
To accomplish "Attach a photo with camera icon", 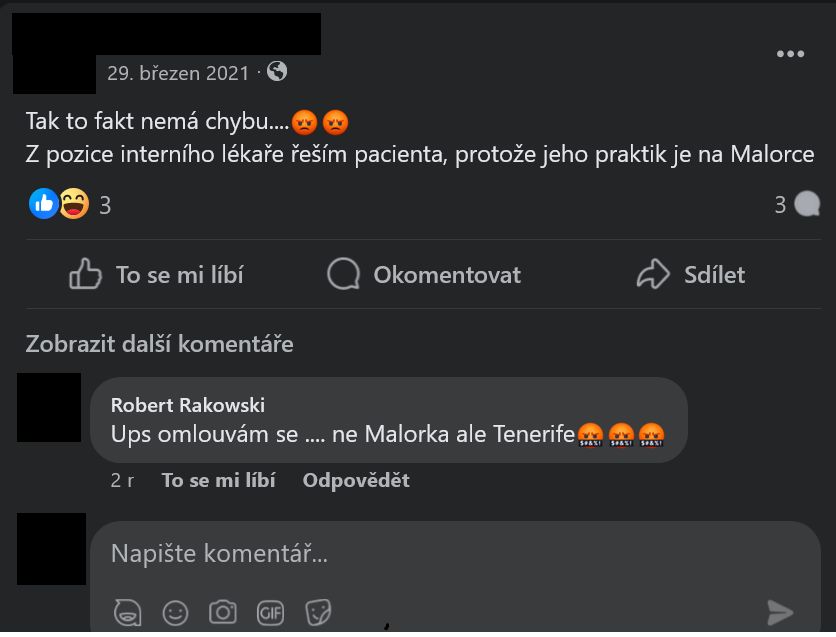I will pos(223,612).
